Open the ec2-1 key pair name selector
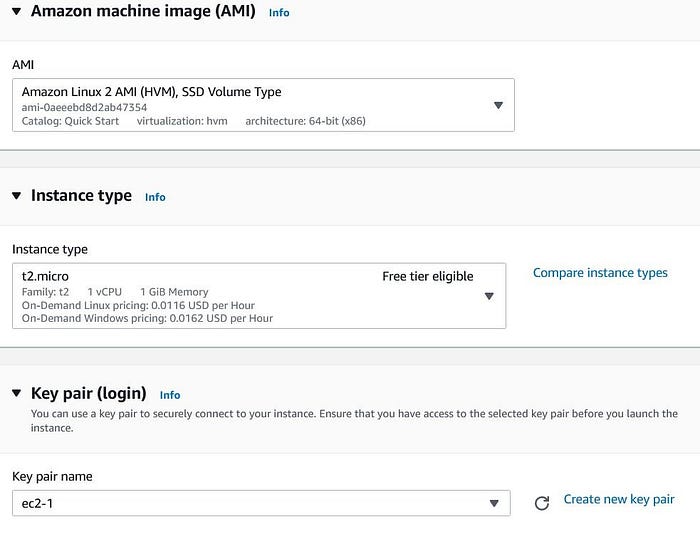 click(x=250, y=503)
